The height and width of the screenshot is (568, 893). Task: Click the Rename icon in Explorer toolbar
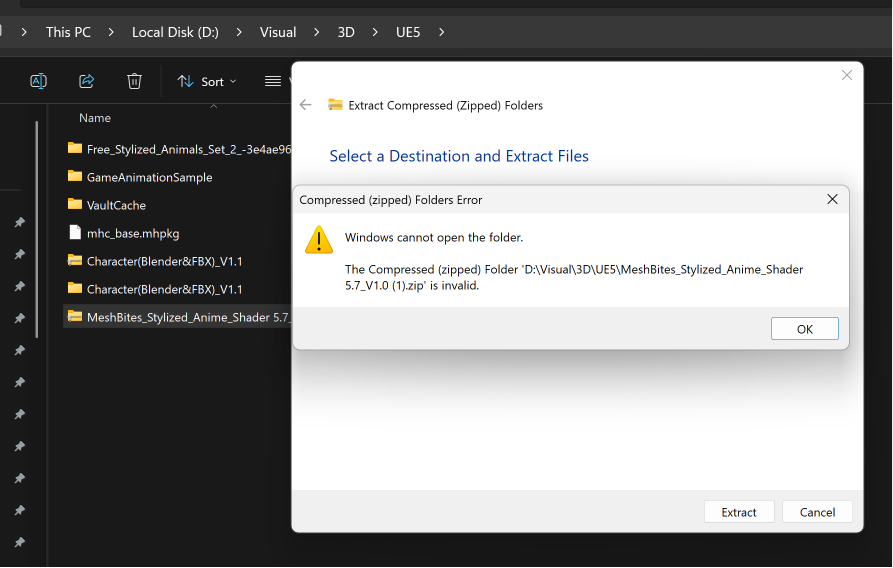(38, 81)
